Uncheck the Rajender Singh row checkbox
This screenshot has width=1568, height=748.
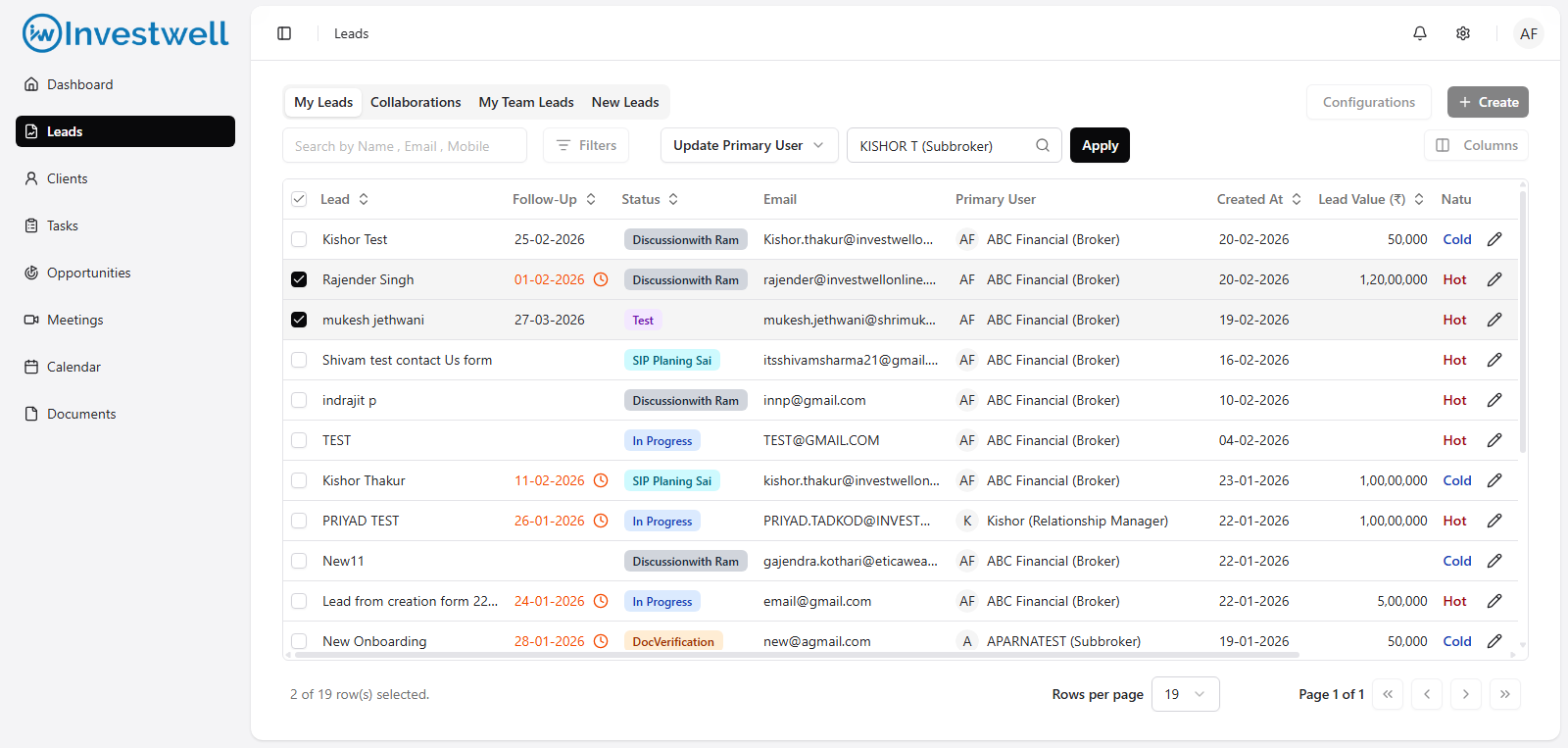coord(299,279)
